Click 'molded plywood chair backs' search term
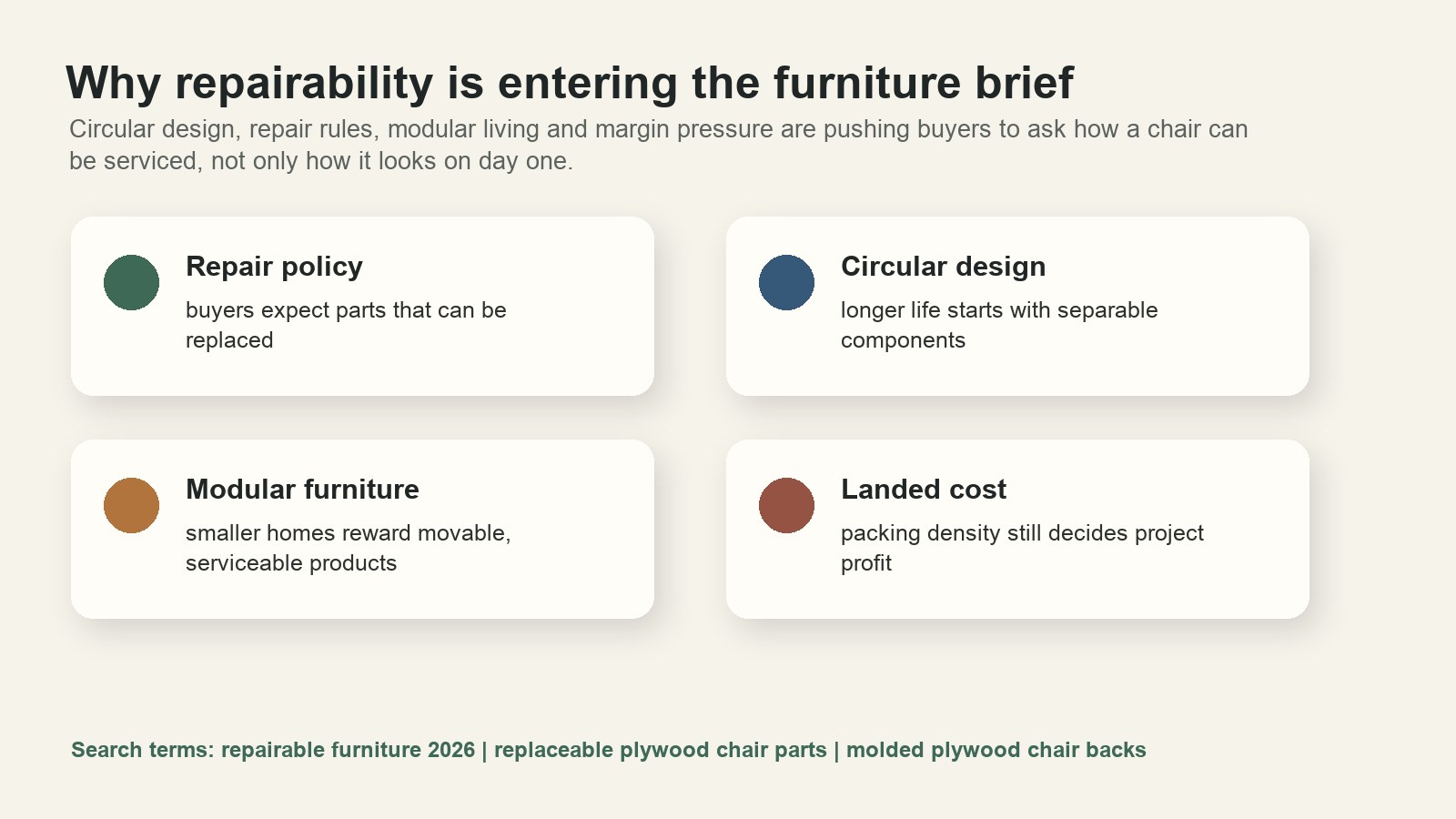 click(996, 750)
